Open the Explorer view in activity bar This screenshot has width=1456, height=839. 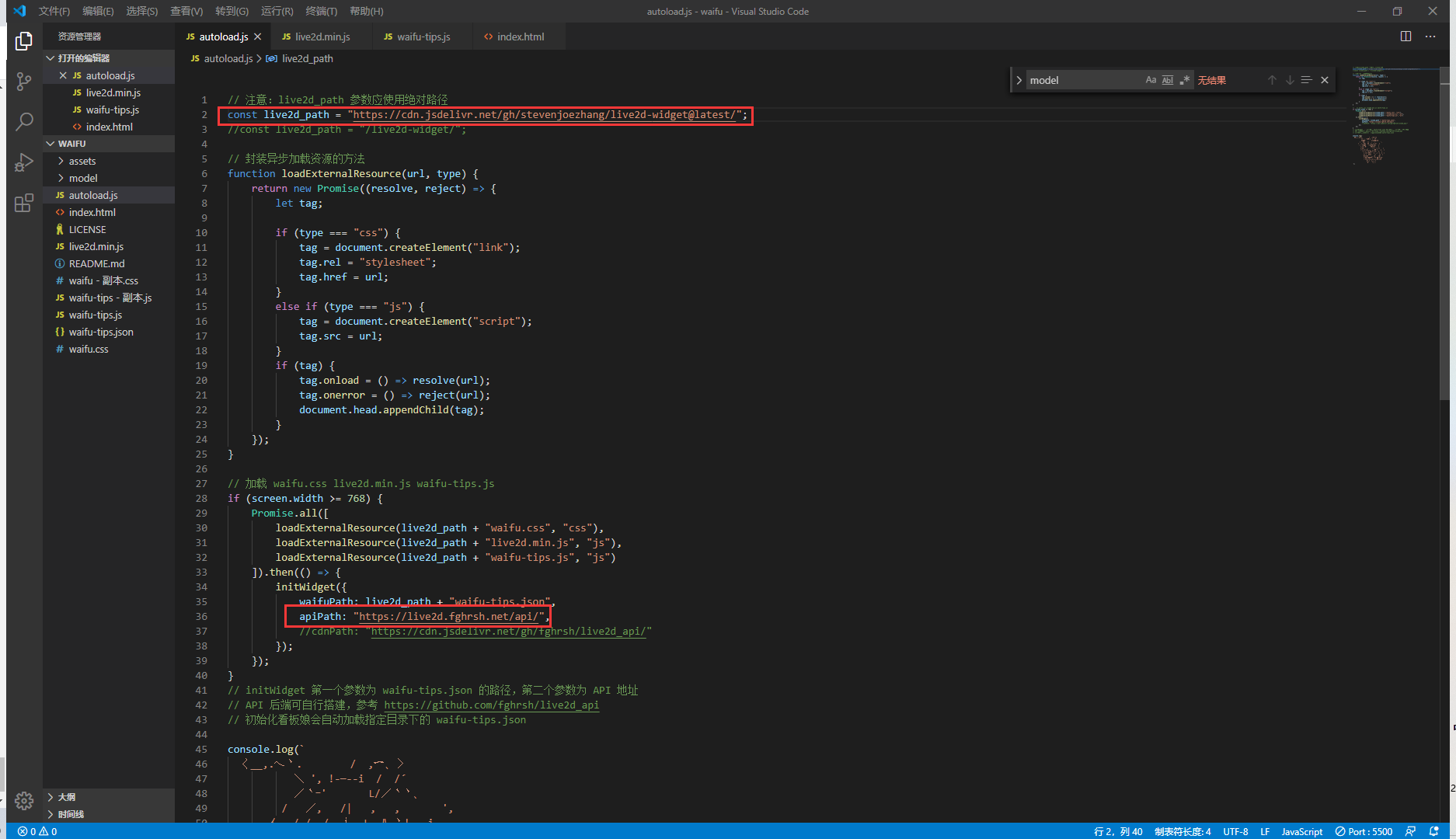(24, 41)
